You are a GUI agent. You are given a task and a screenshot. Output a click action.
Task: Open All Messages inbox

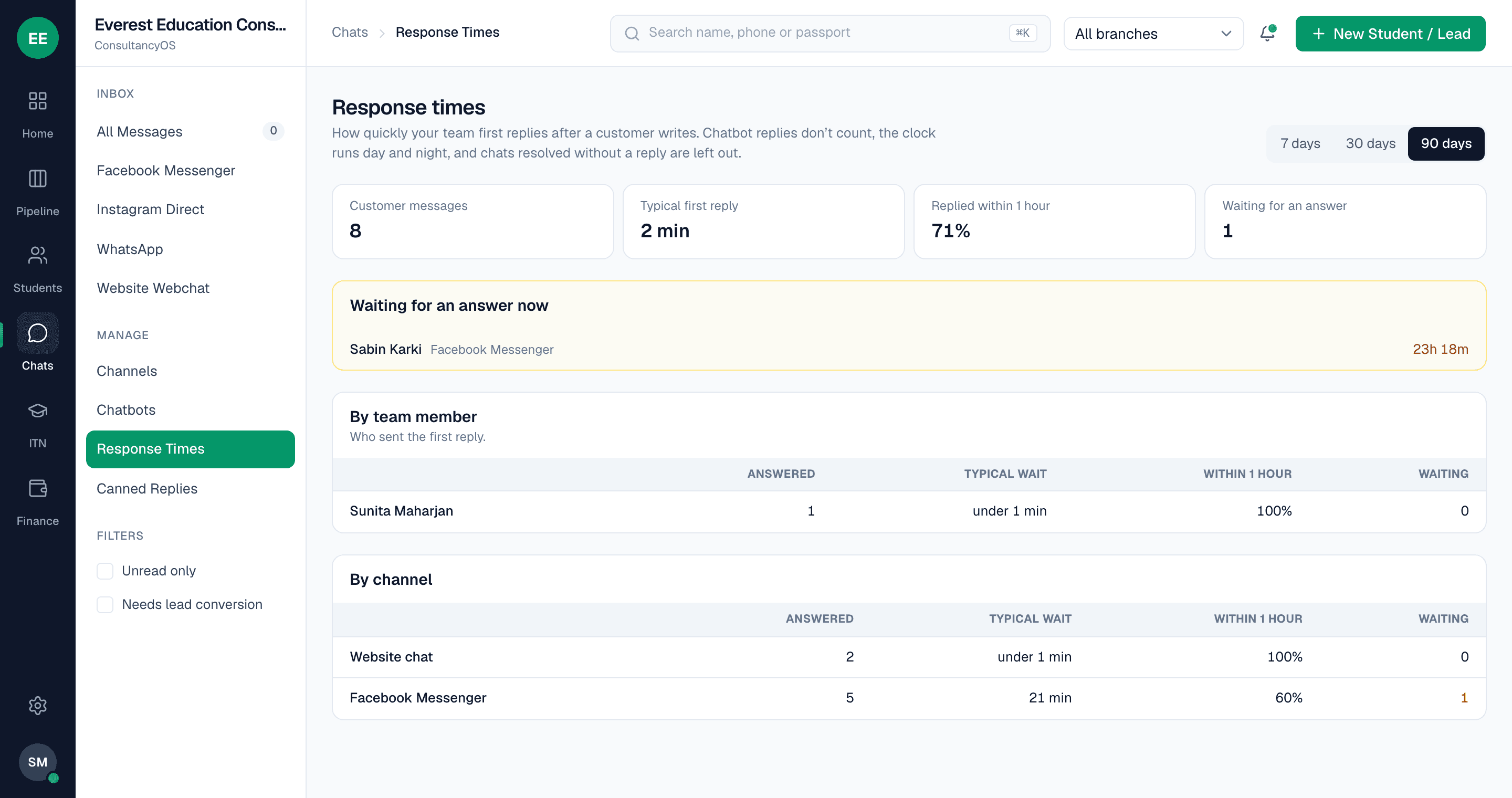[190, 131]
